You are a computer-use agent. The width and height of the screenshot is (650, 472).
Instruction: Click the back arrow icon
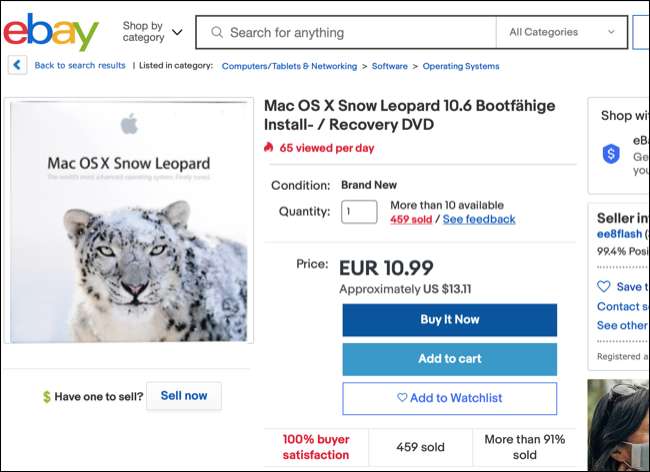17,65
